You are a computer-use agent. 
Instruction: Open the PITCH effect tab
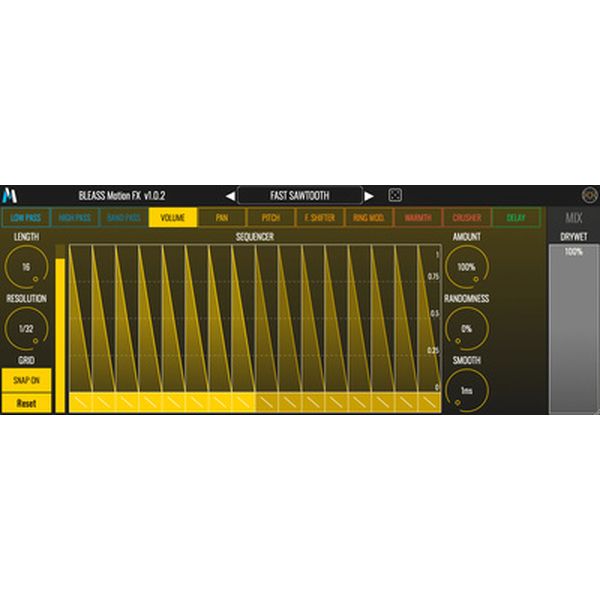pyautogui.click(x=271, y=217)
